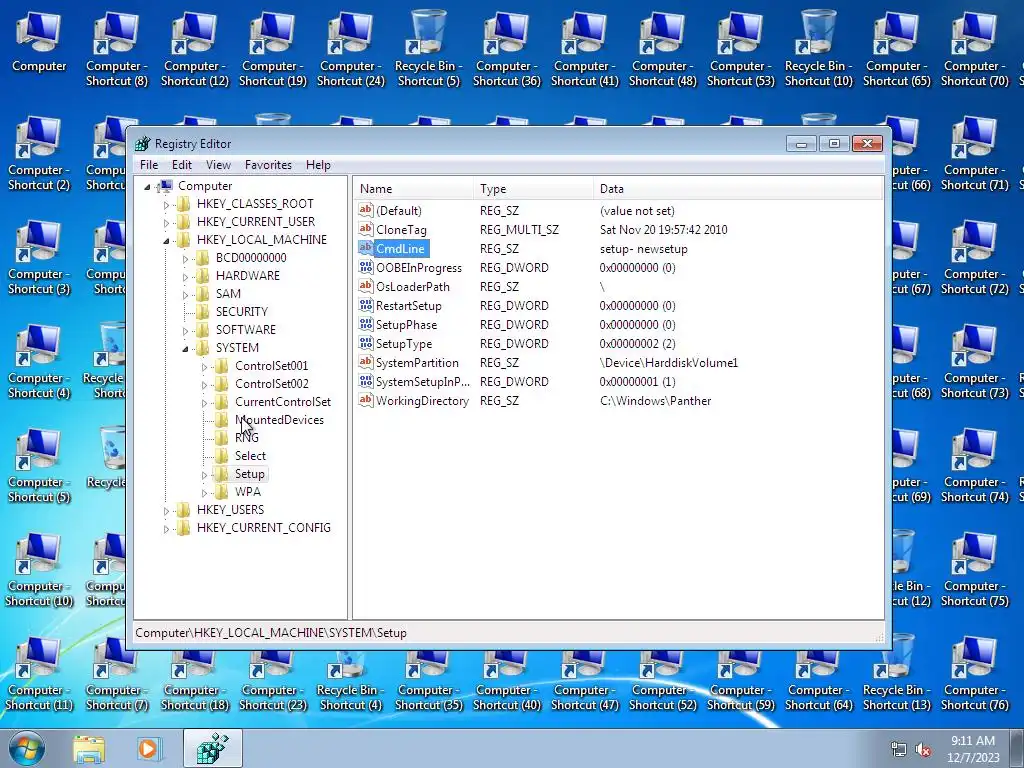Viewport: 1024px width, 768px height.
Task: Open the taskbar clock showing 9:11 AM
Action: (x=973, y=749)
